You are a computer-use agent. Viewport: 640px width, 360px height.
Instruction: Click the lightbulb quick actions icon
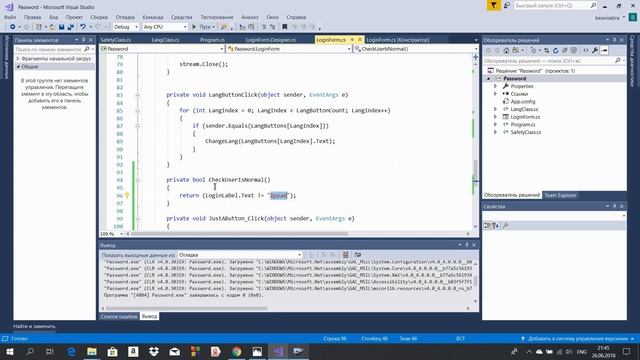[x=127, y=196]
